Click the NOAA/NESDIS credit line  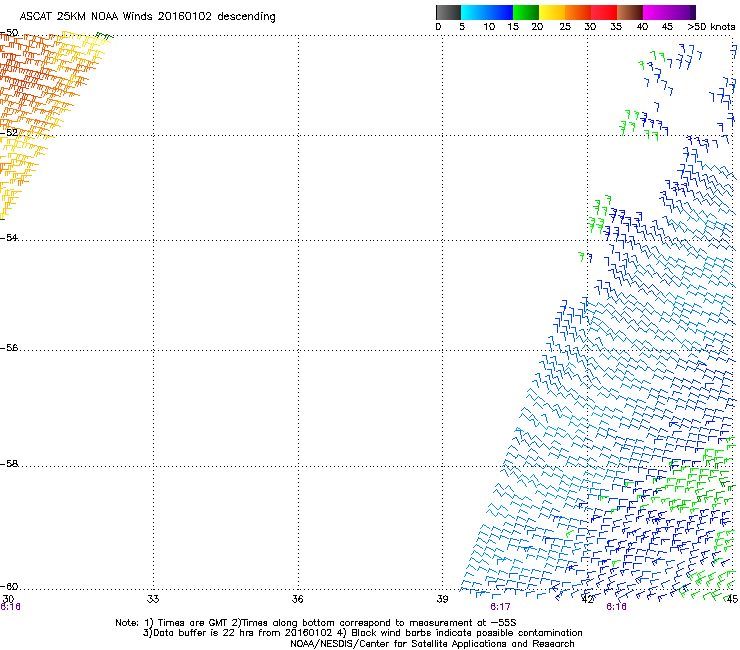(x=432, y=643)
